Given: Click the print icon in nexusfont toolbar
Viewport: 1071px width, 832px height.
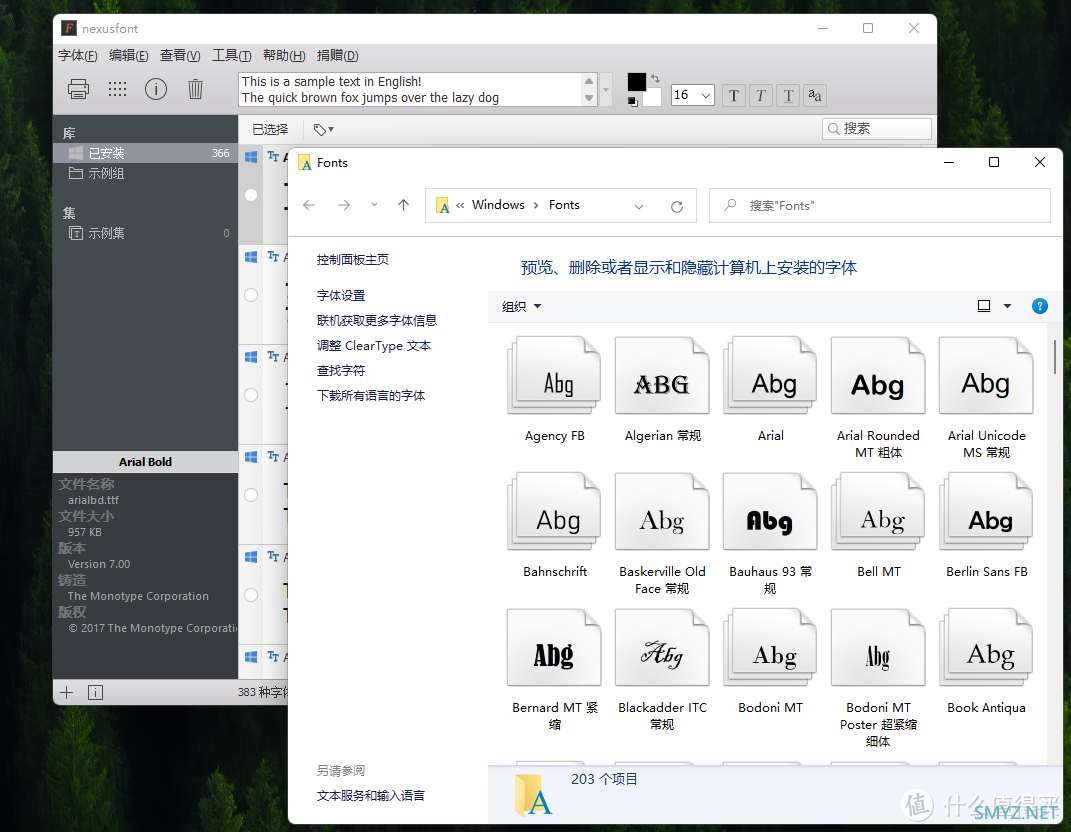Looking at the screenshot, I should (x=78, y=89).
